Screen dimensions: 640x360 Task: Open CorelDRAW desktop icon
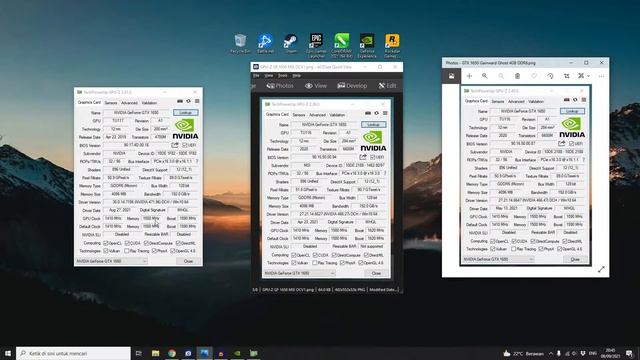pos(341,45)
